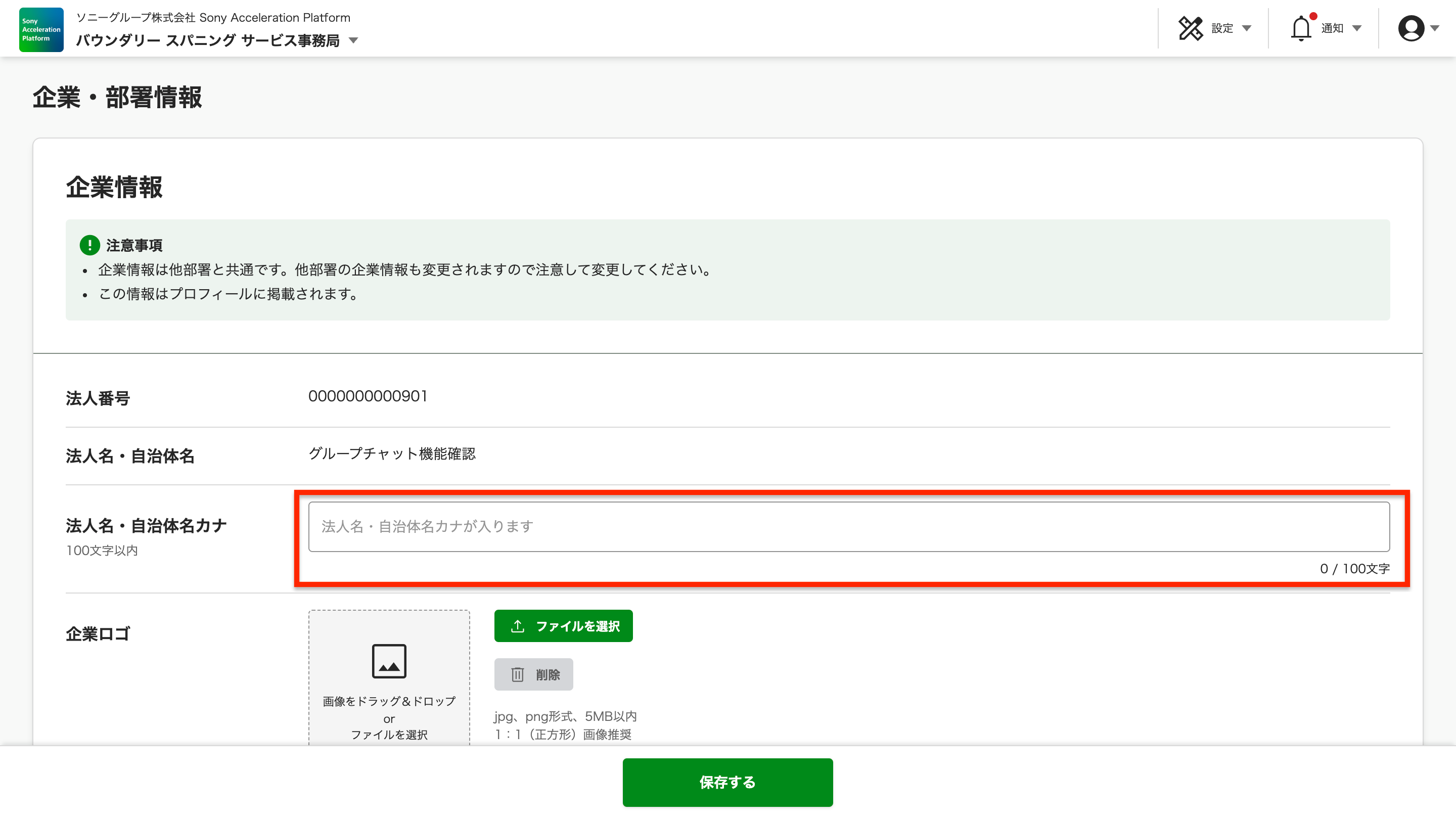
Task: Expand the department name dropdown arrow
Action: point(354,40)
